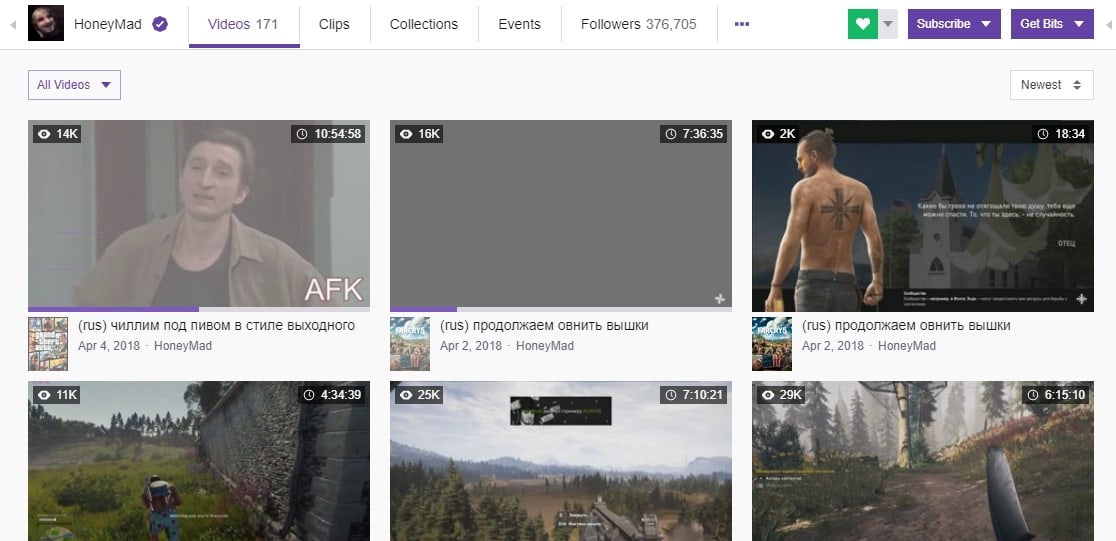
Task: Open продолжаем овнить вышки title under 7:36:35 video
Action: coord(544,326)
